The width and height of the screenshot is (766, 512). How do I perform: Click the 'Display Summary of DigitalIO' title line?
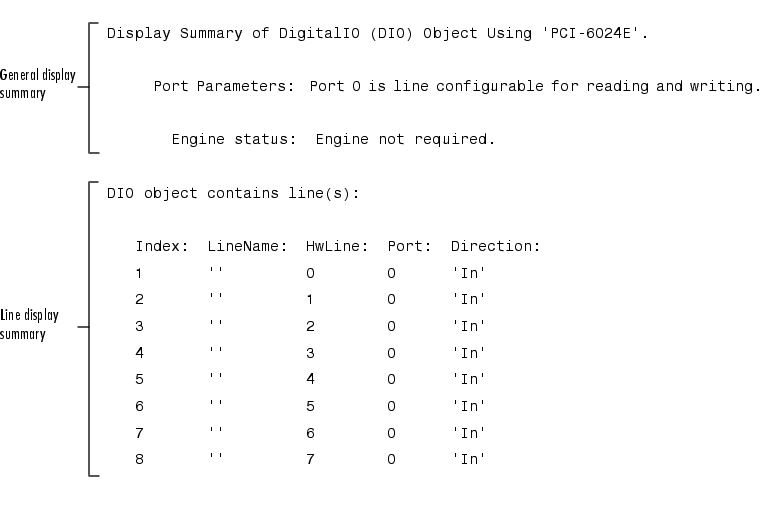click(x=377, y=33)
